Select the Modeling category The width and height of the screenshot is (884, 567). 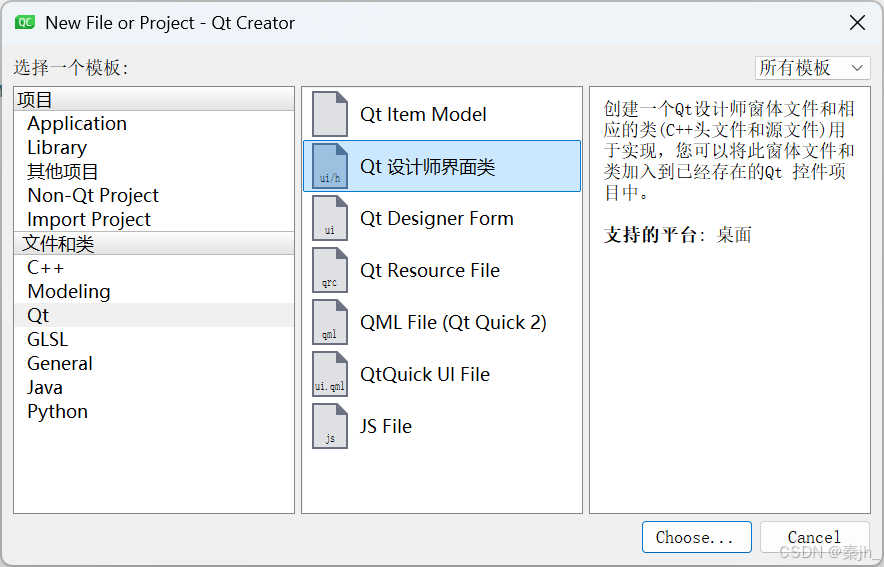coord(154,291)
